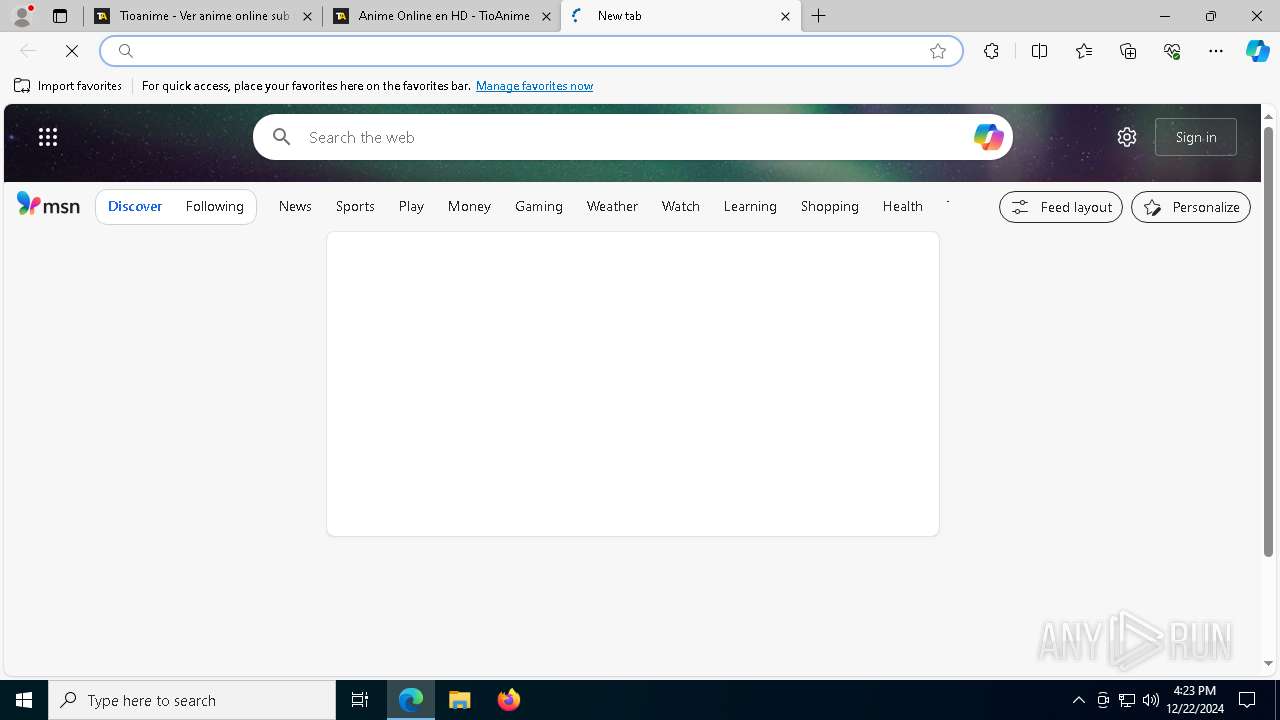The image size is (1280, 720).
Task: Click the page vertical scrollbar thumb
Action: click(x=1268, y=340)
